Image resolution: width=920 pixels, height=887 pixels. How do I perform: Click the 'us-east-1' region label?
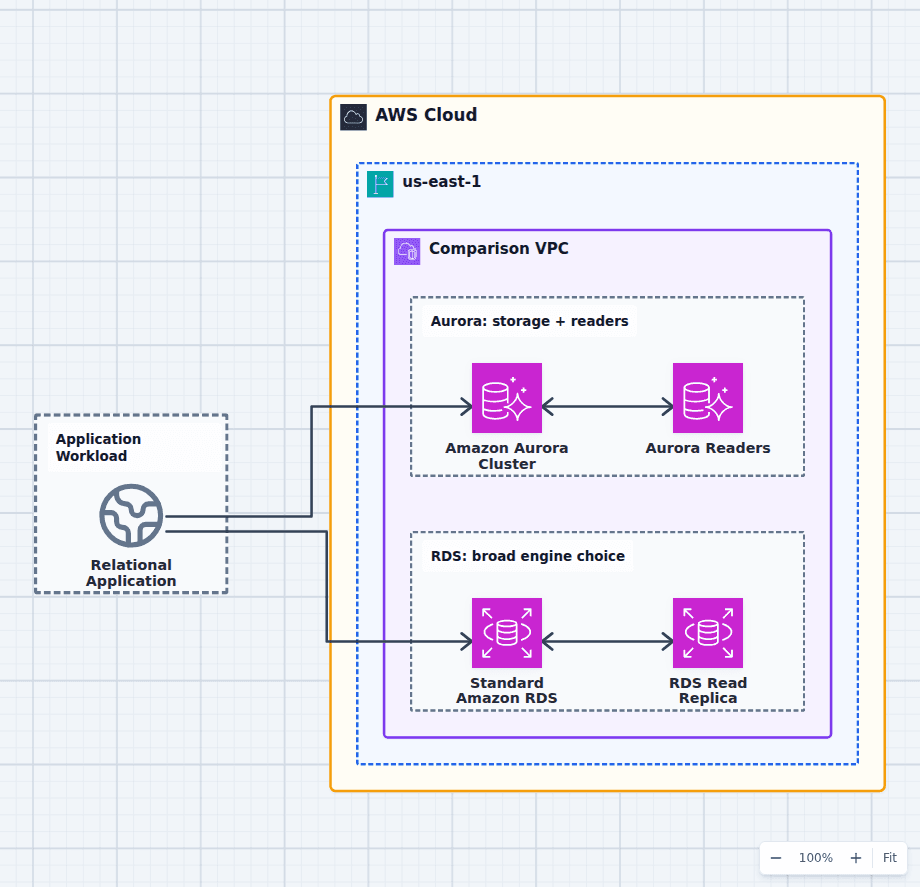point(441,182)
